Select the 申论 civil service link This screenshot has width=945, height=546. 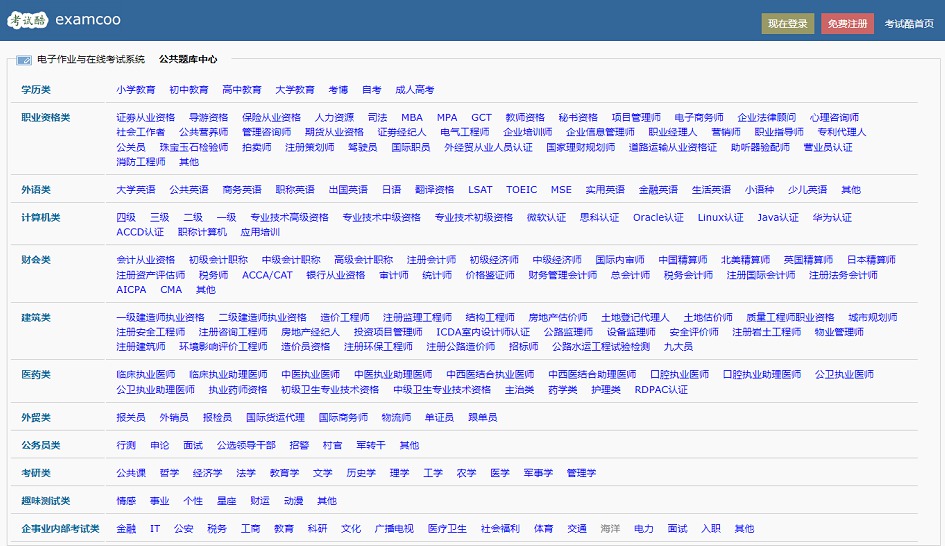pos(160,446)
